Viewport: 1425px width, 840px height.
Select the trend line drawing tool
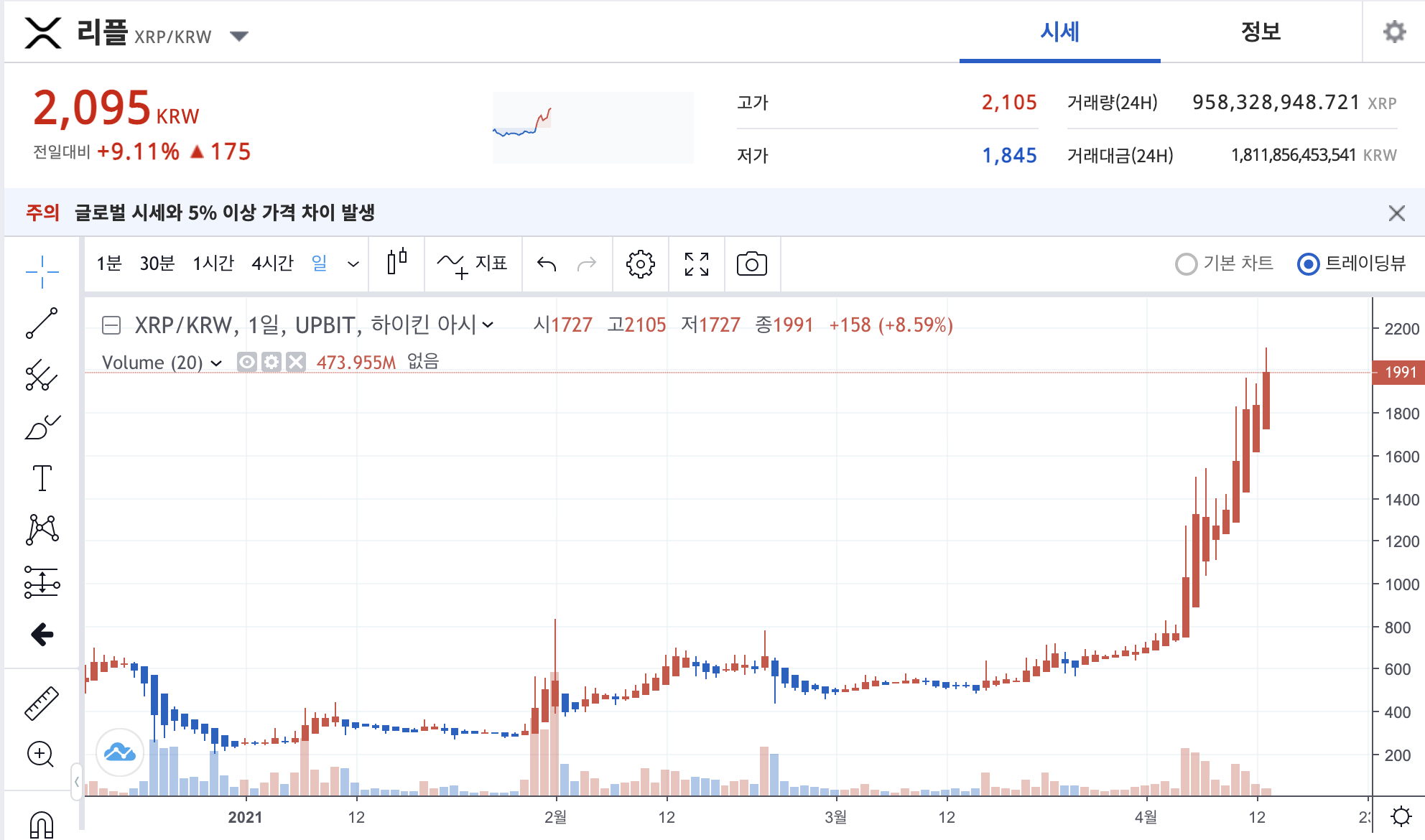pos(42,323)
